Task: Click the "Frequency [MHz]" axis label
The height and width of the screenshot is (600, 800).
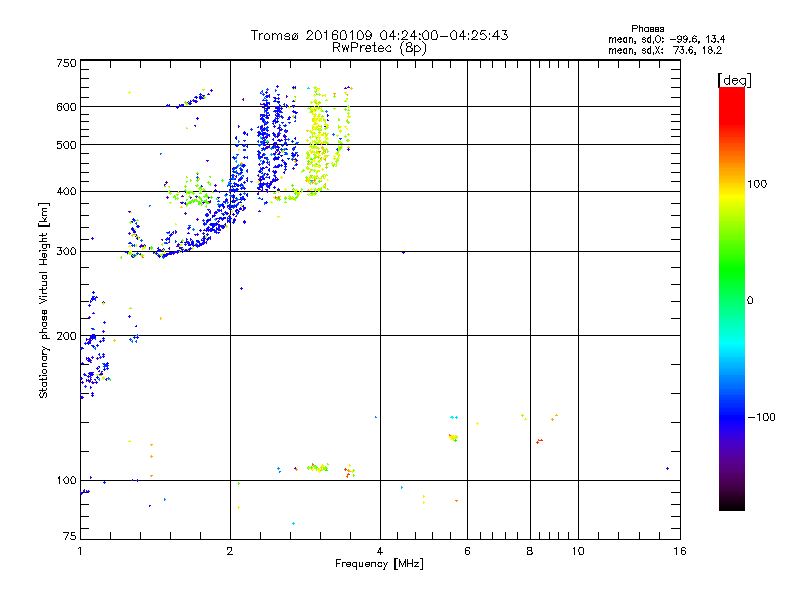Action: pos(379,564)
